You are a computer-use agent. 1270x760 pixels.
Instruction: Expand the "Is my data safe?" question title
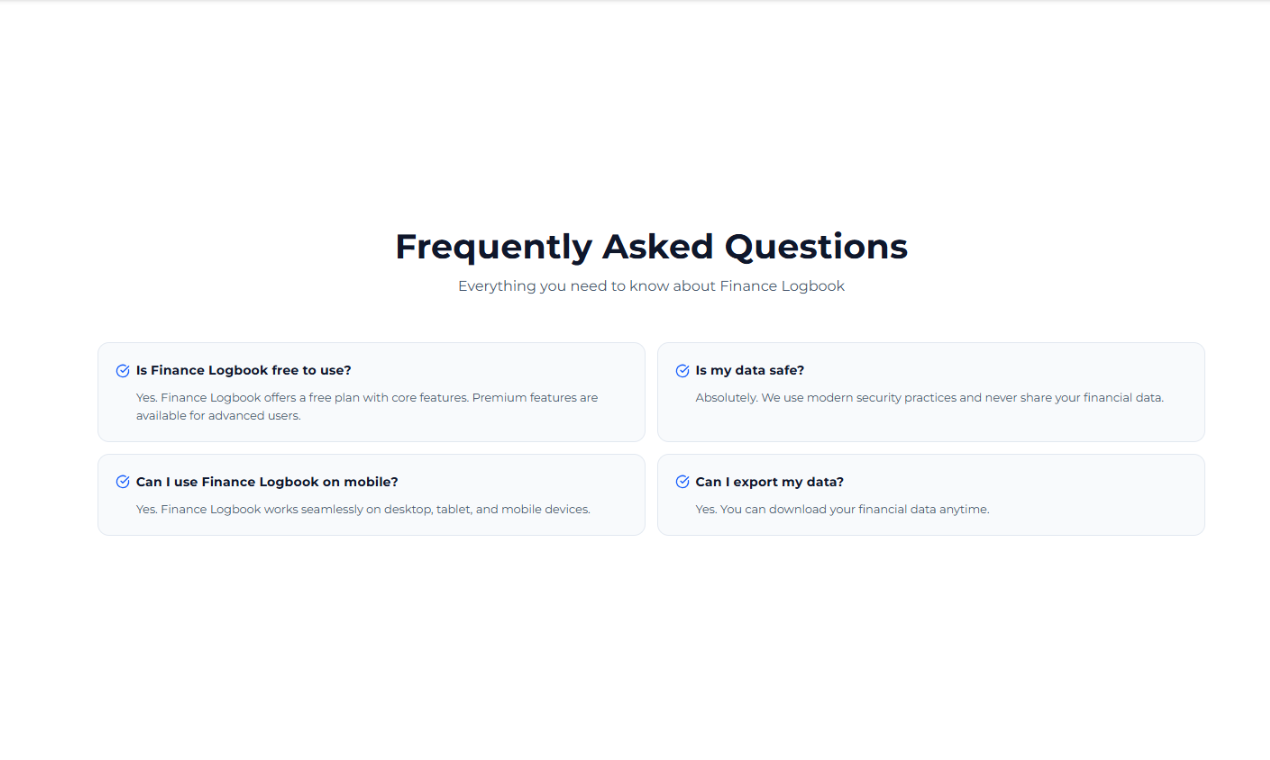750,371
